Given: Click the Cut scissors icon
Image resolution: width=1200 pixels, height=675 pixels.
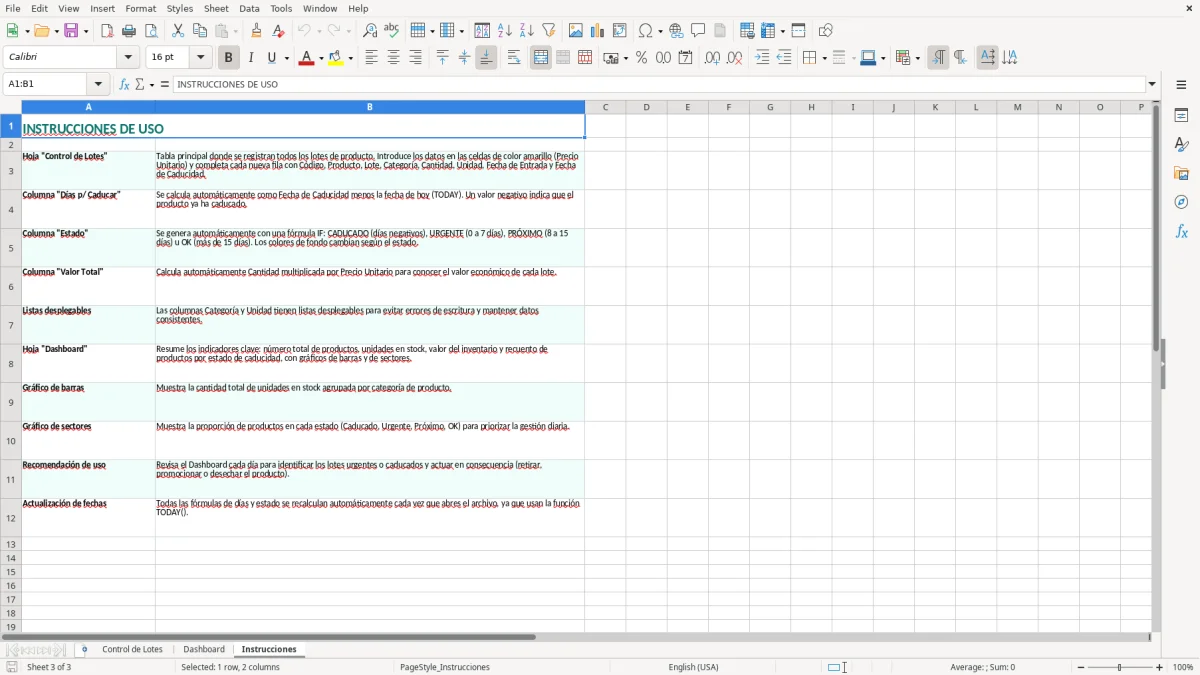Looking at the screenshot, I should [178, 31].
